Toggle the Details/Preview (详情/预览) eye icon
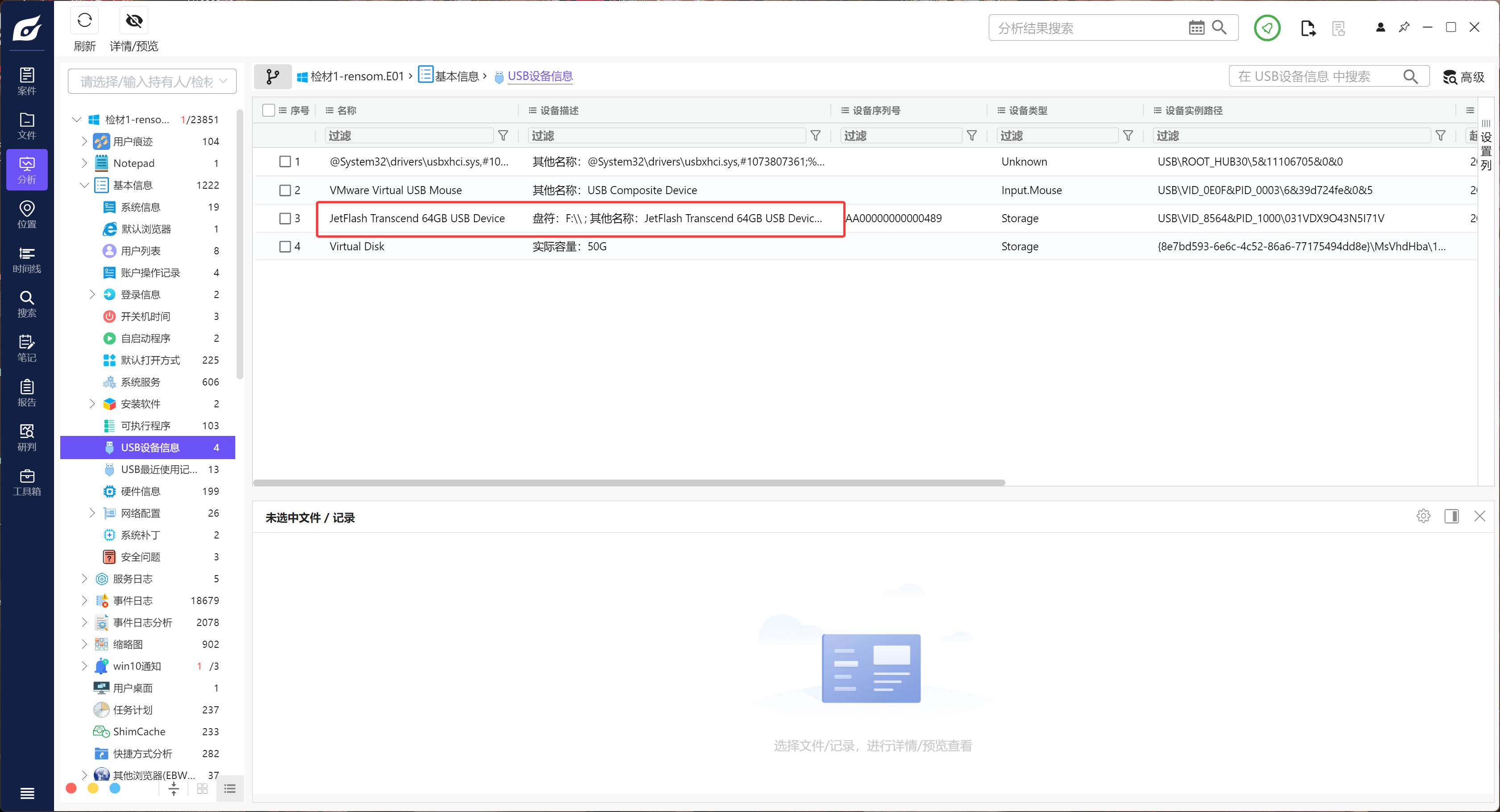This screenshot has width=1500, height=812. point(134,21)
